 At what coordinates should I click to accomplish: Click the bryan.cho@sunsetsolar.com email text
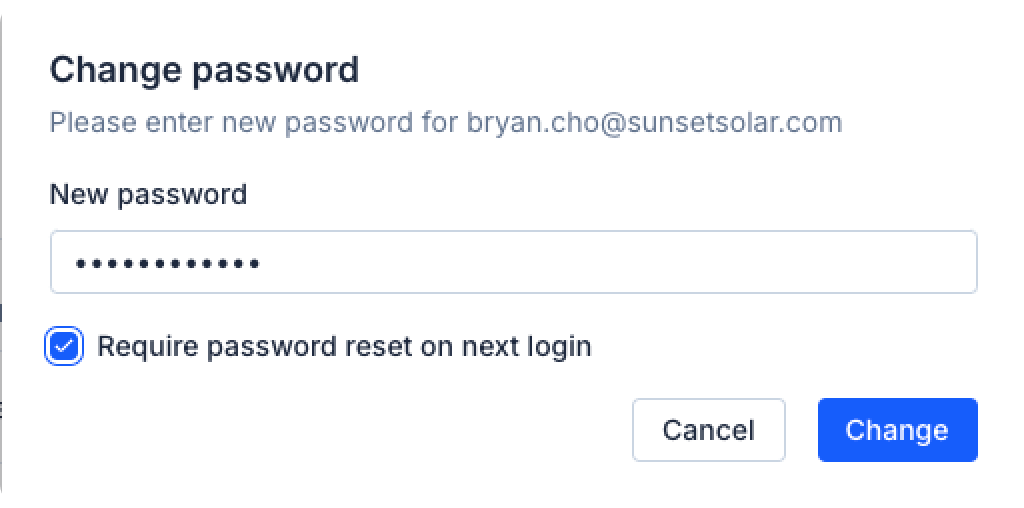[x=654, y=123]
